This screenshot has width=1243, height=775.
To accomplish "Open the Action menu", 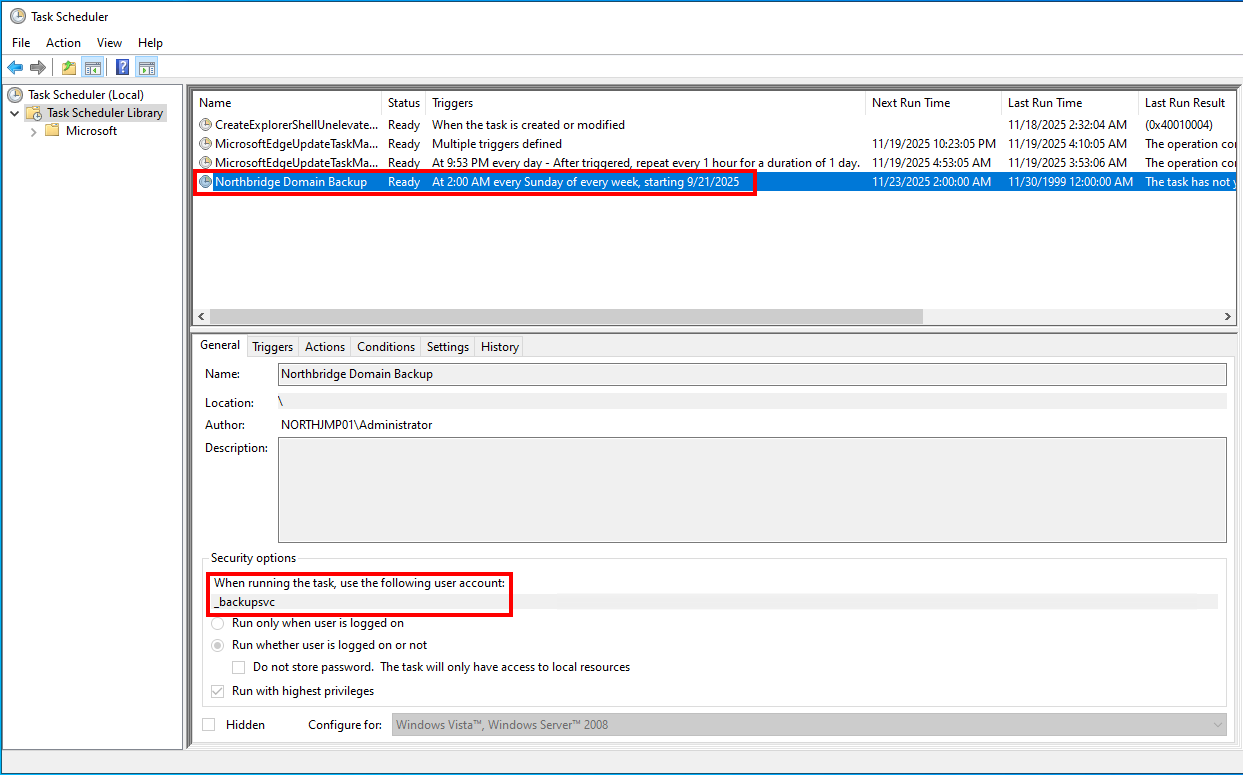I will click(63, 43).
